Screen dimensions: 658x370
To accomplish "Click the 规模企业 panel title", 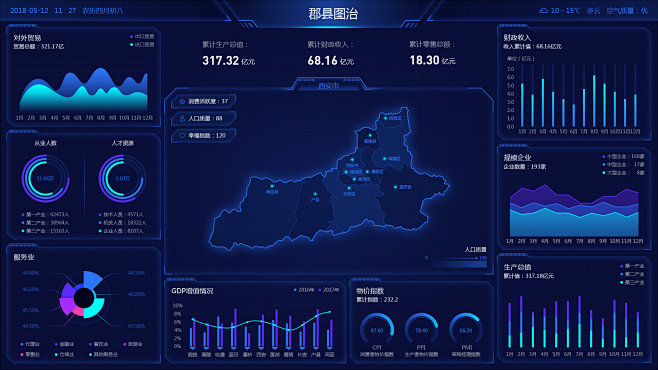I will tap(517, 157).
